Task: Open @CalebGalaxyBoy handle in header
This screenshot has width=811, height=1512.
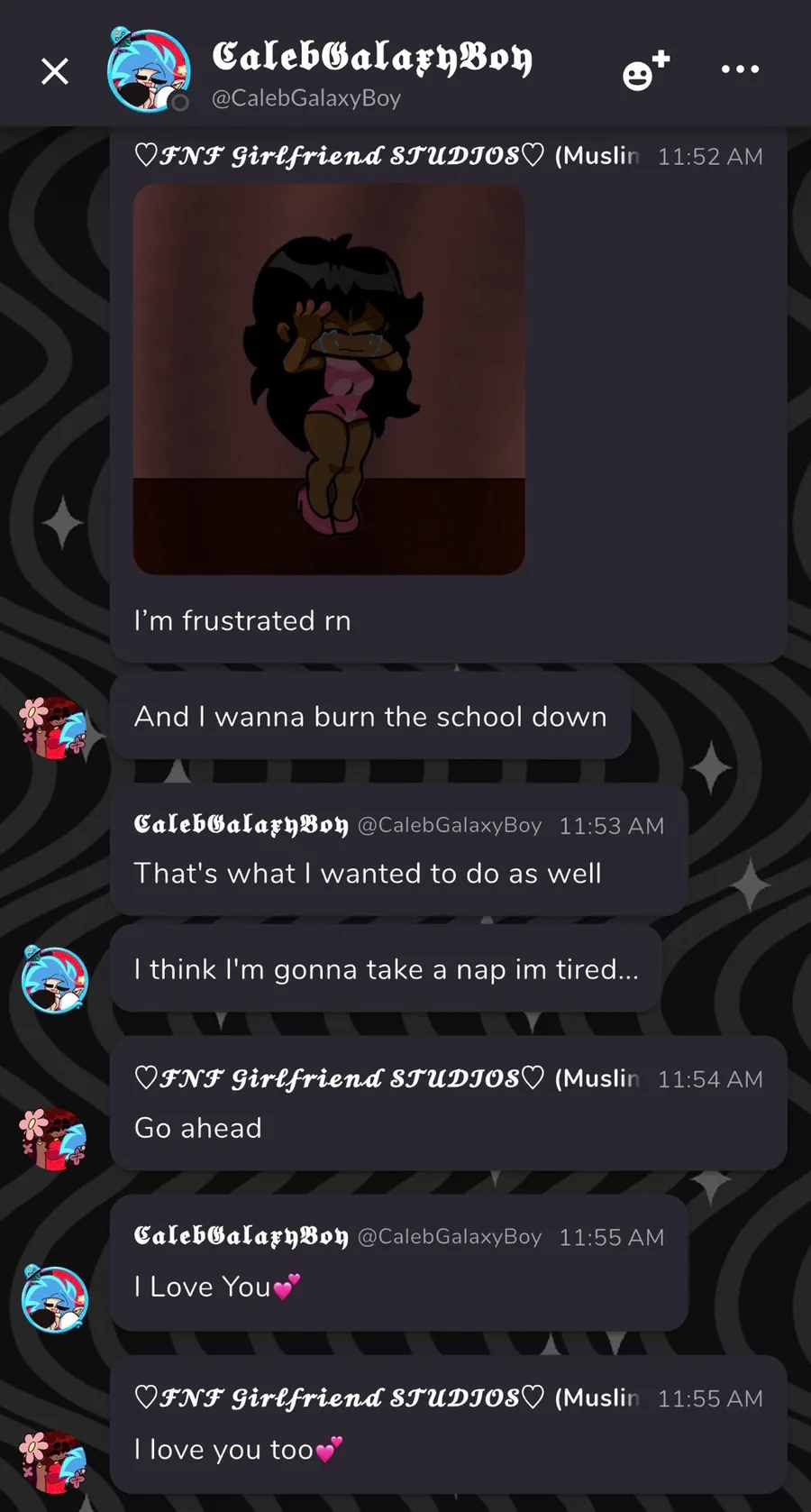Action: click(306, 98)
